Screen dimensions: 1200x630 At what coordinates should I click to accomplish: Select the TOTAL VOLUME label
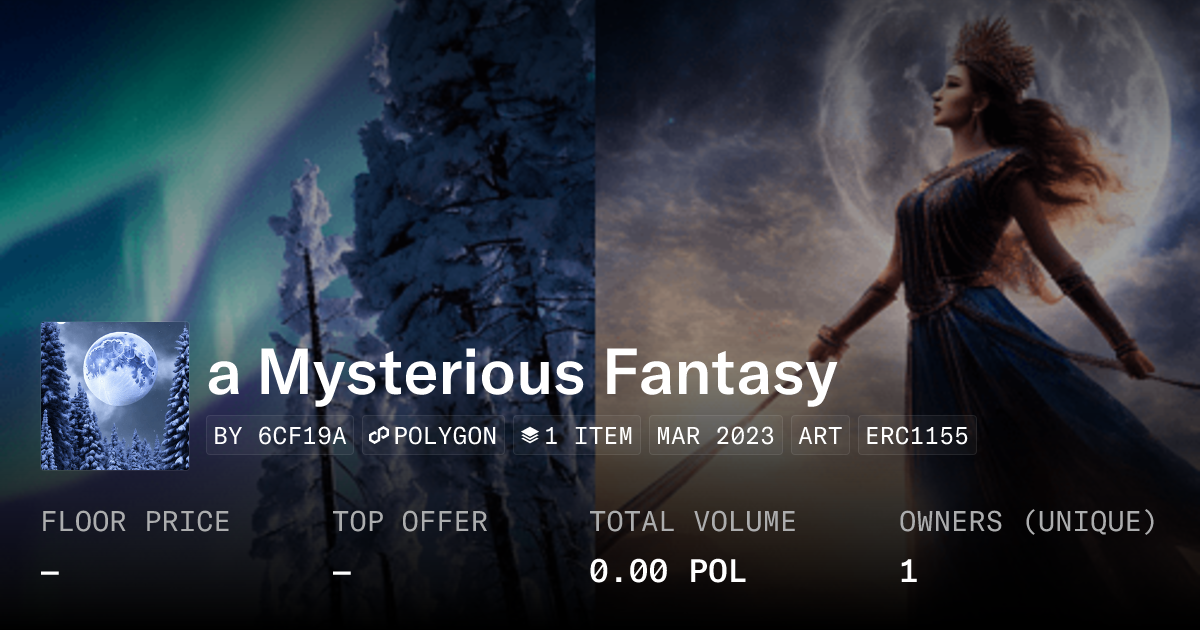[x=693, y=521]
